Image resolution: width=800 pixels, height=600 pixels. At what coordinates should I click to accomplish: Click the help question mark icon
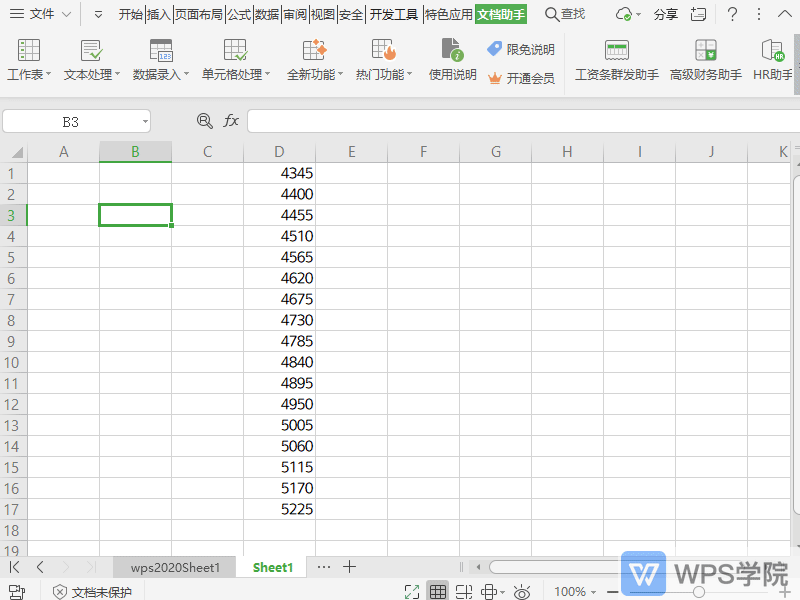tap(732, 14)
